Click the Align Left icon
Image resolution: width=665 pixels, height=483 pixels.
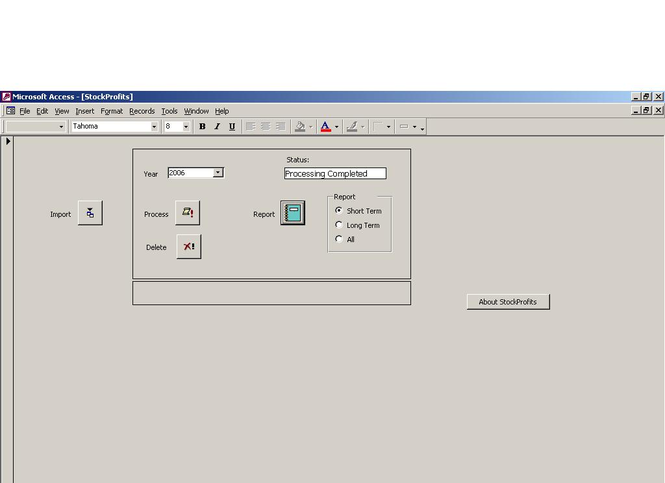[251, 126]
